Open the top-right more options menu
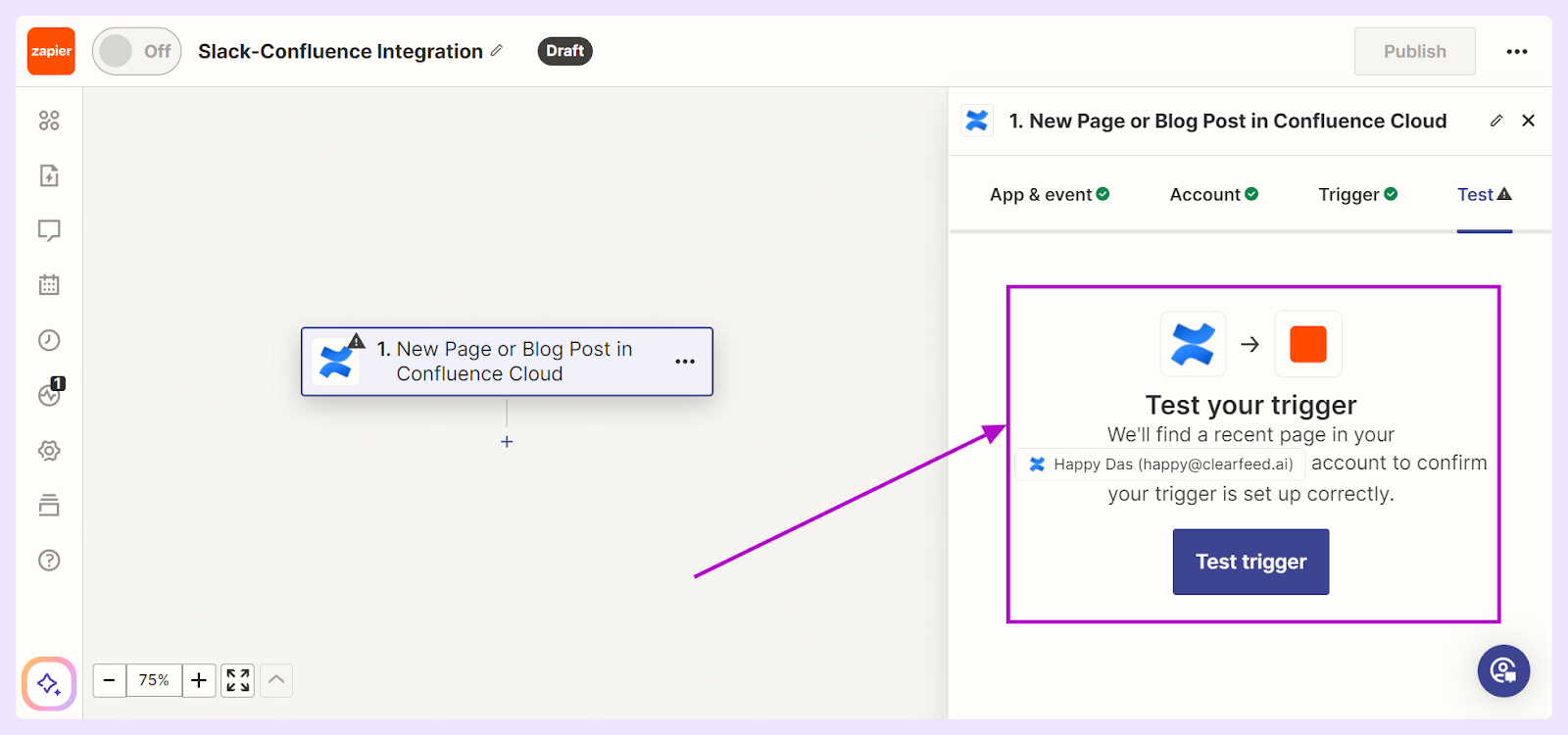Viewport: 1568px width, 735px height. coord(1517,52)
